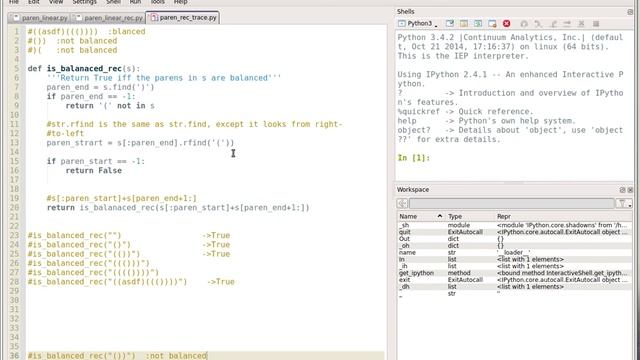Click the 'paren_strart = s[:paren_end].rfind' line
This screenshot has width=640, height=360.
coord(140,143)
